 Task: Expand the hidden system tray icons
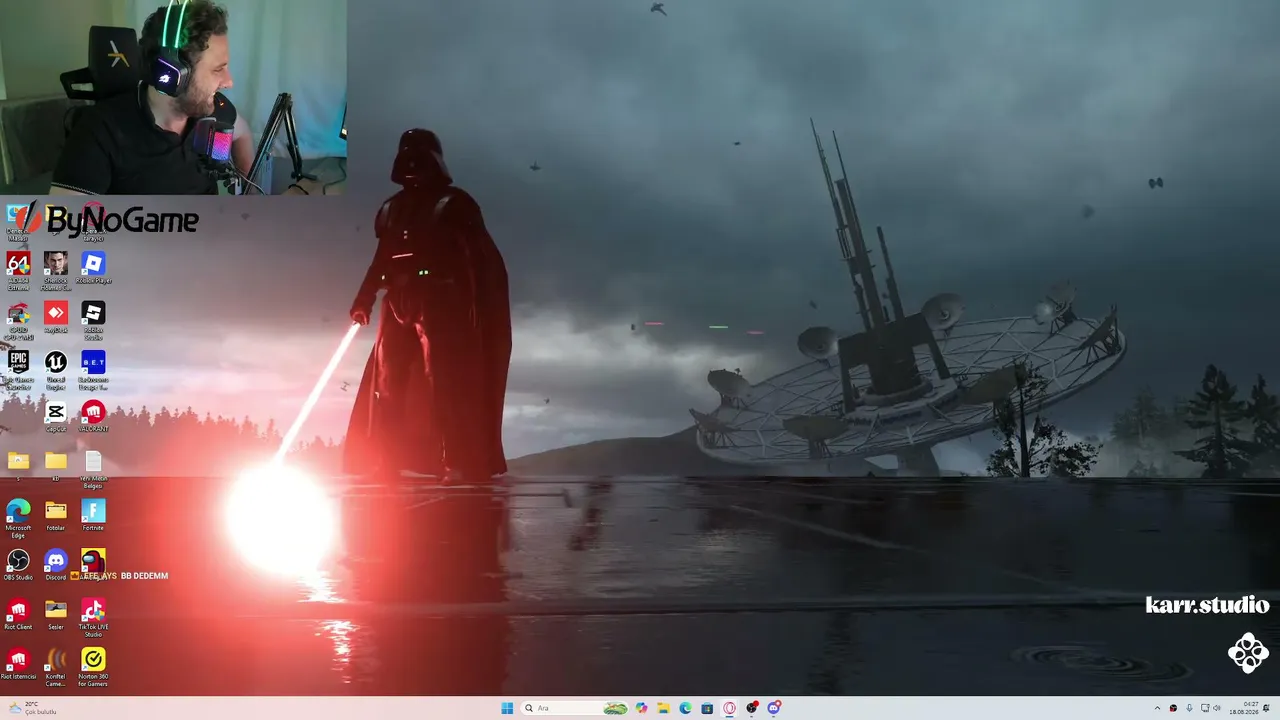click(x=1157, y=708)
